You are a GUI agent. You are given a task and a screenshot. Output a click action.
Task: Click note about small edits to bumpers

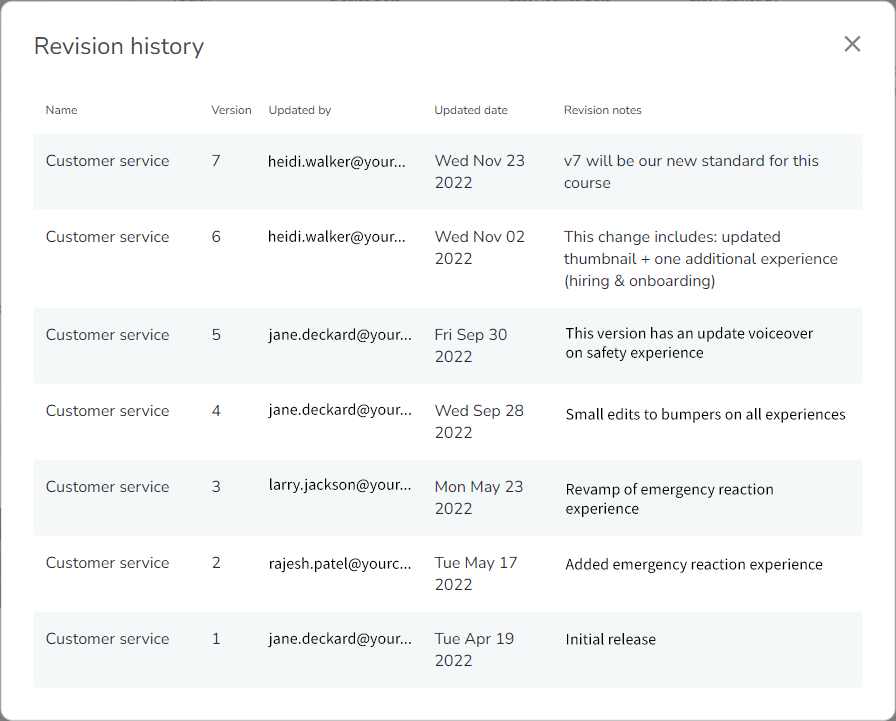(705, 415)
